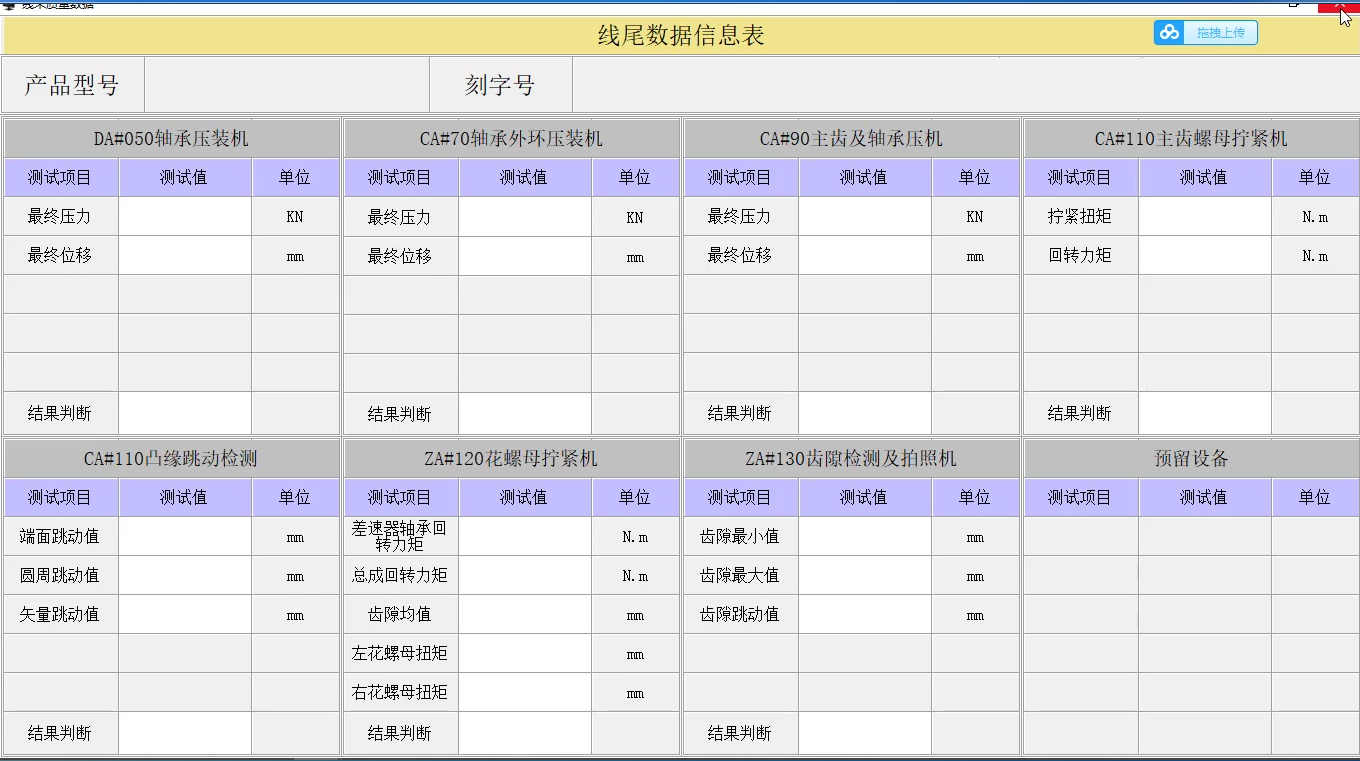Click the 右花螺母扭矩 row label

[x=400, y=692]
